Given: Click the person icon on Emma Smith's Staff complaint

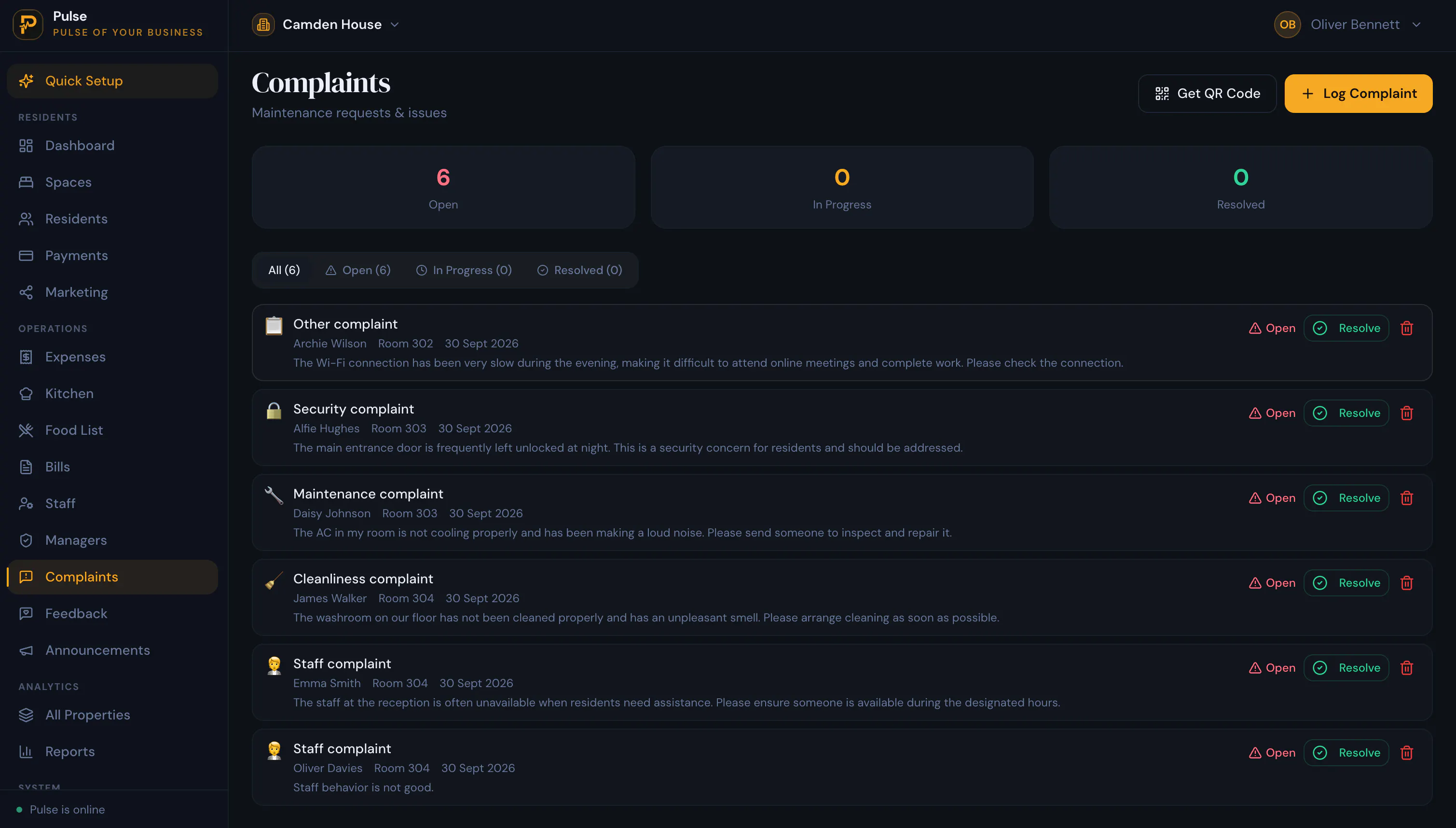Looking at the screenshot, I should click(x=274, y=665).
